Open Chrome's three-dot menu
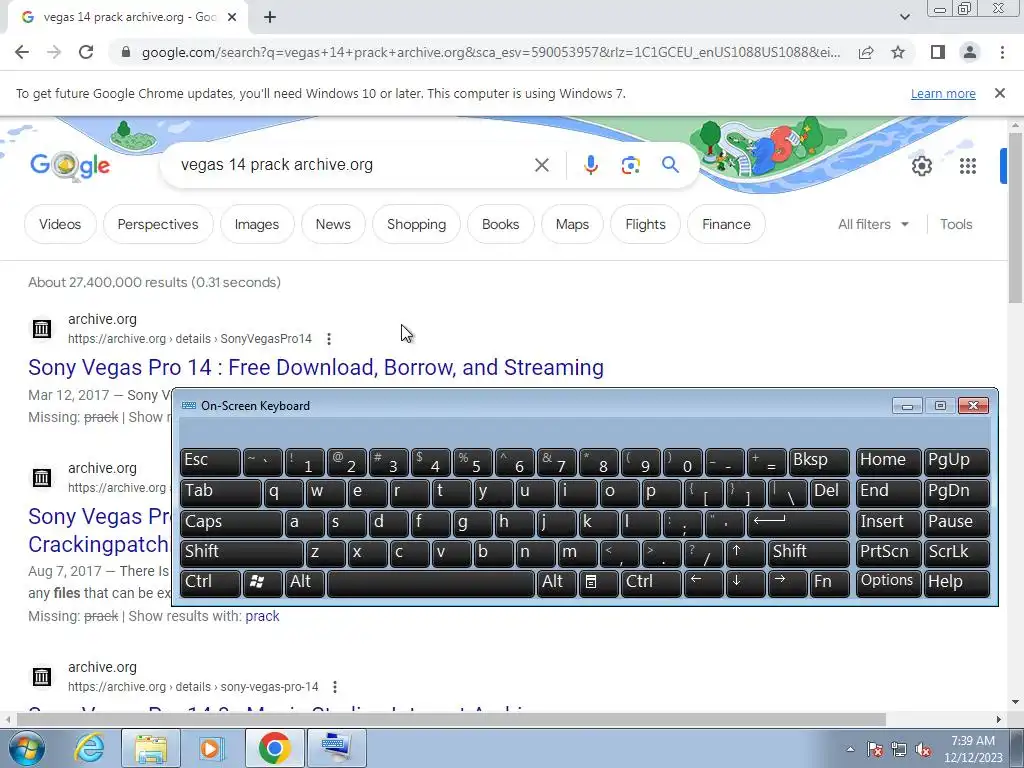Image resolution: width=1024 pixels, height=768 pixels. tap(1002, 52)
